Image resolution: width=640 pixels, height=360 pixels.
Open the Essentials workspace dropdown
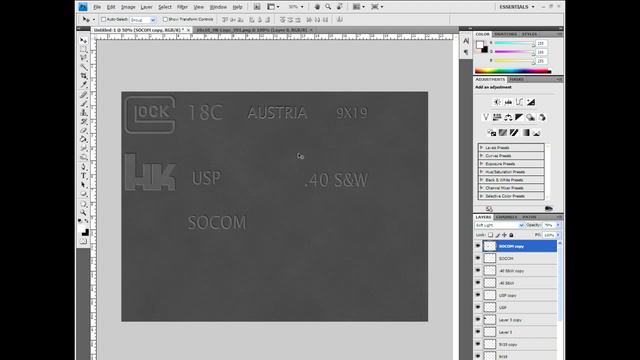[x=517, y=7]
